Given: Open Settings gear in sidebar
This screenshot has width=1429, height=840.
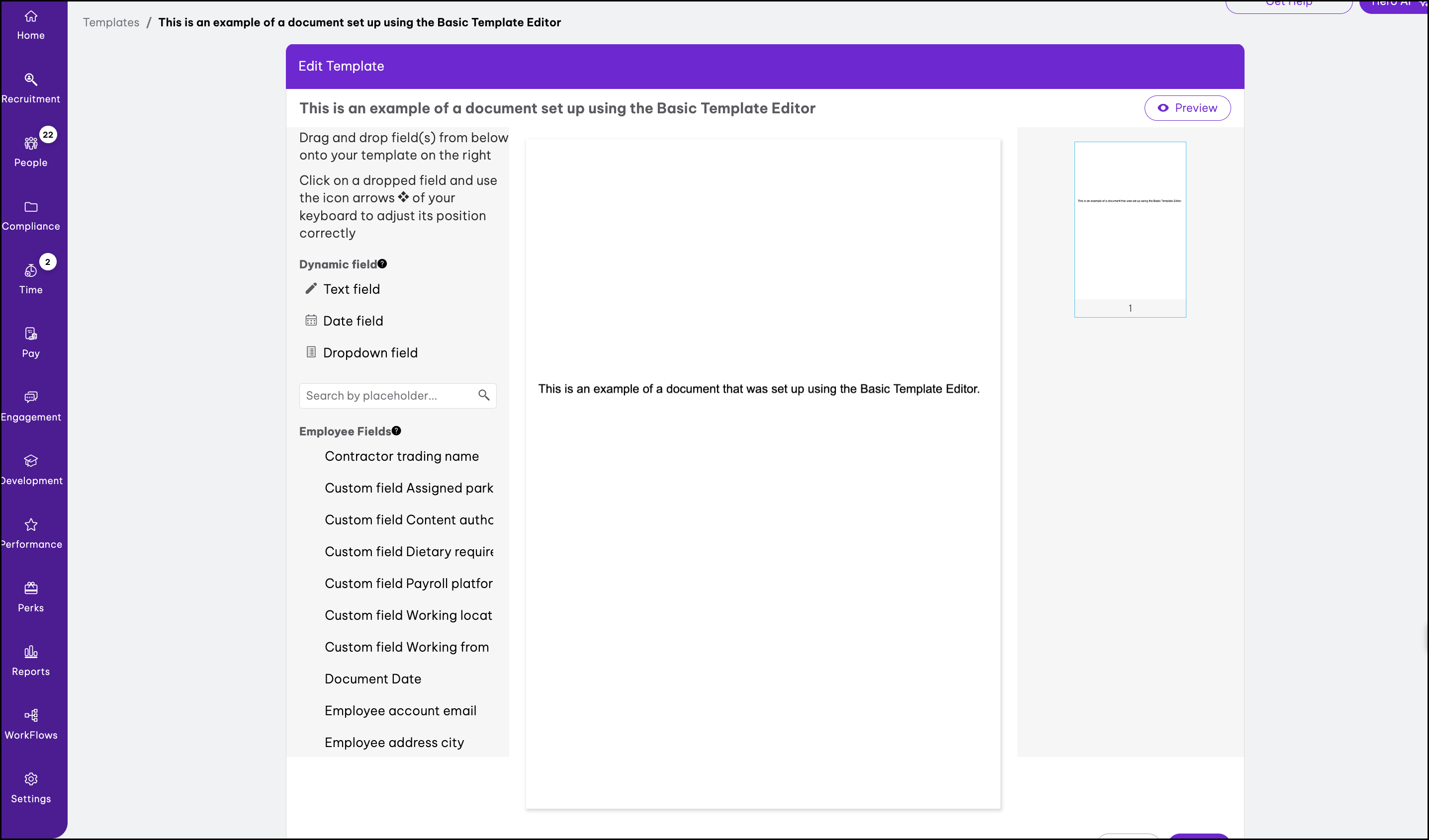Looking at the screenshot, I should point(31,779).
